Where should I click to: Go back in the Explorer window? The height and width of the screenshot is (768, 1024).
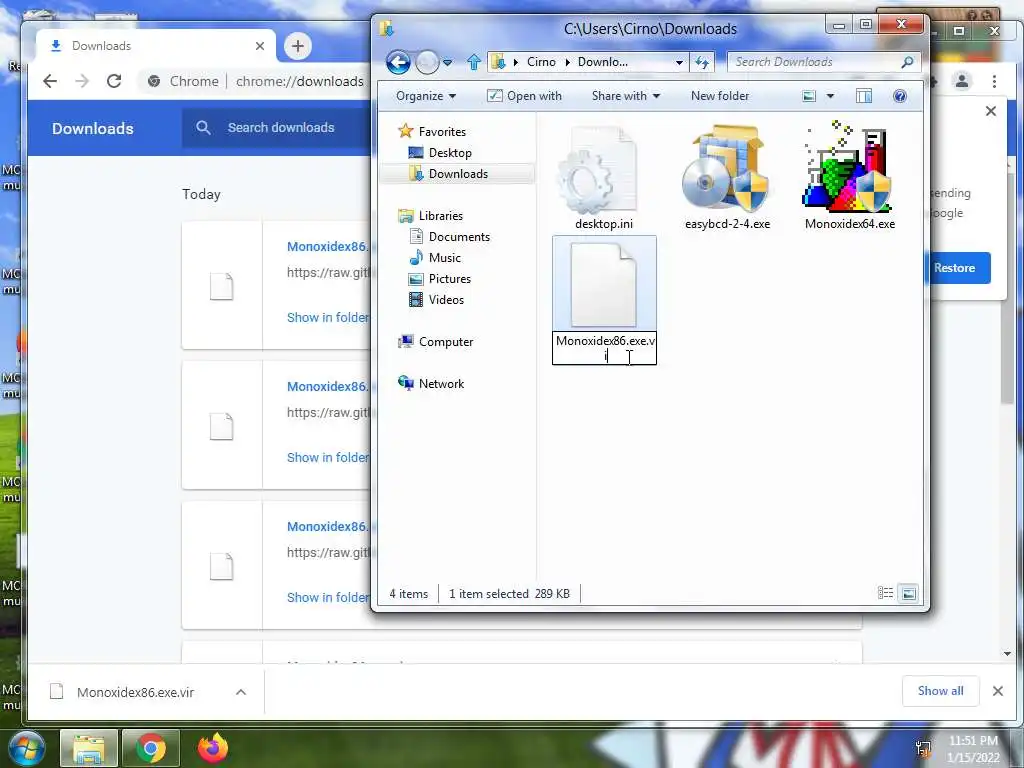pos(398,62)
